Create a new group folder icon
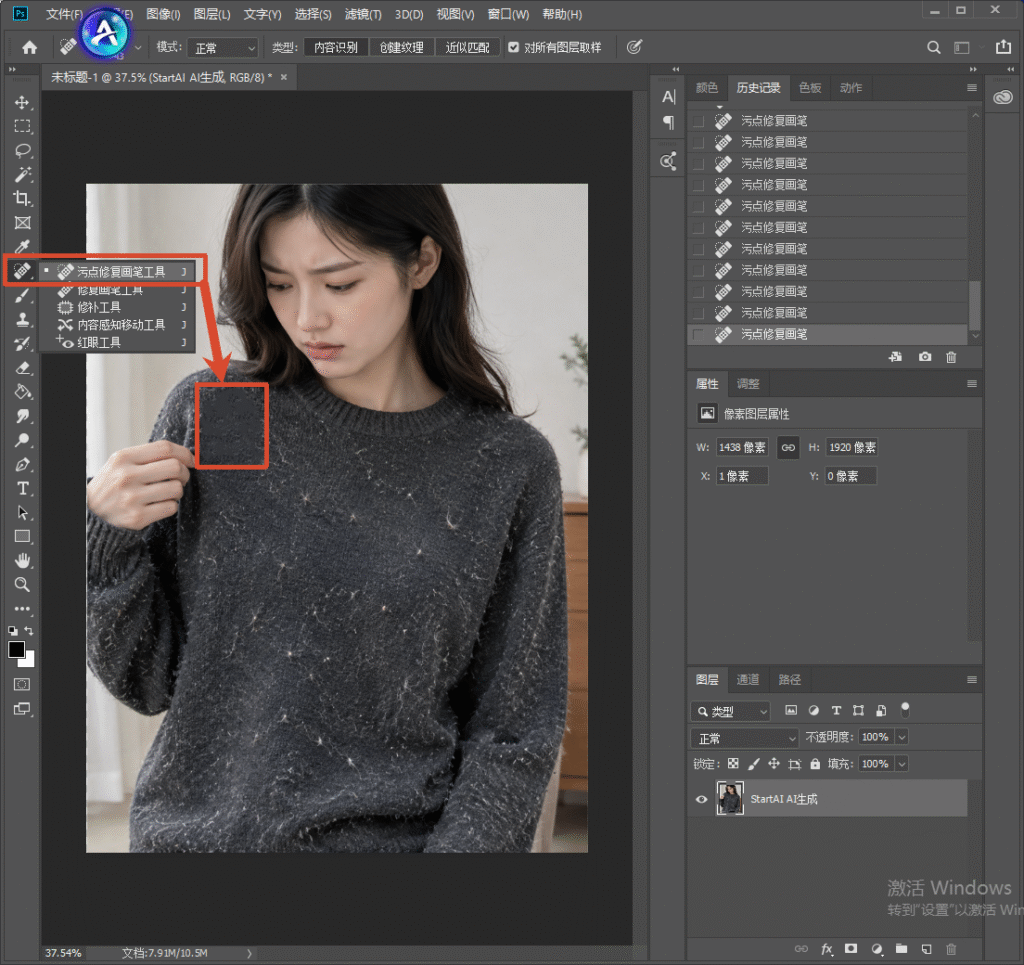The height and width of the screenshot is (965, 1024). [x=901, y=949]
